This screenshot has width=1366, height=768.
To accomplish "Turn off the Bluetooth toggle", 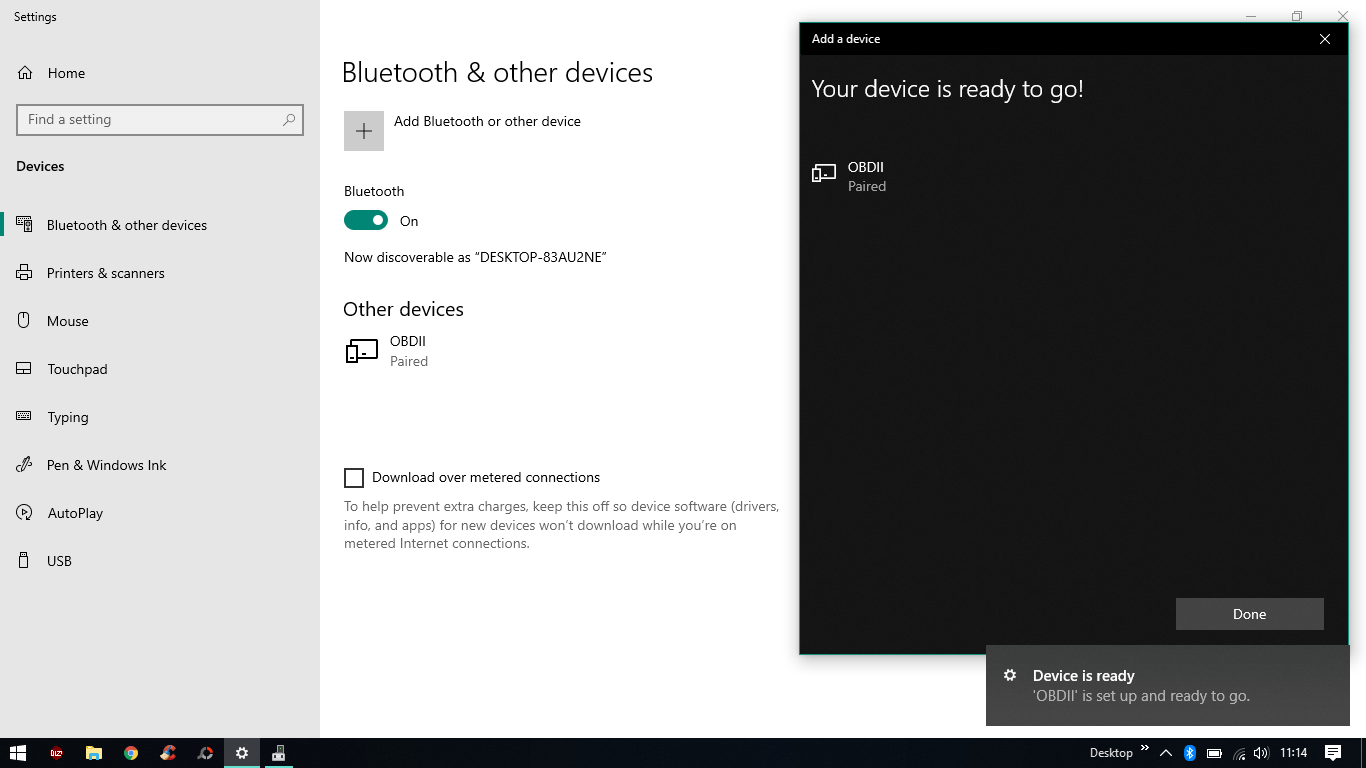I will point(366,220).
